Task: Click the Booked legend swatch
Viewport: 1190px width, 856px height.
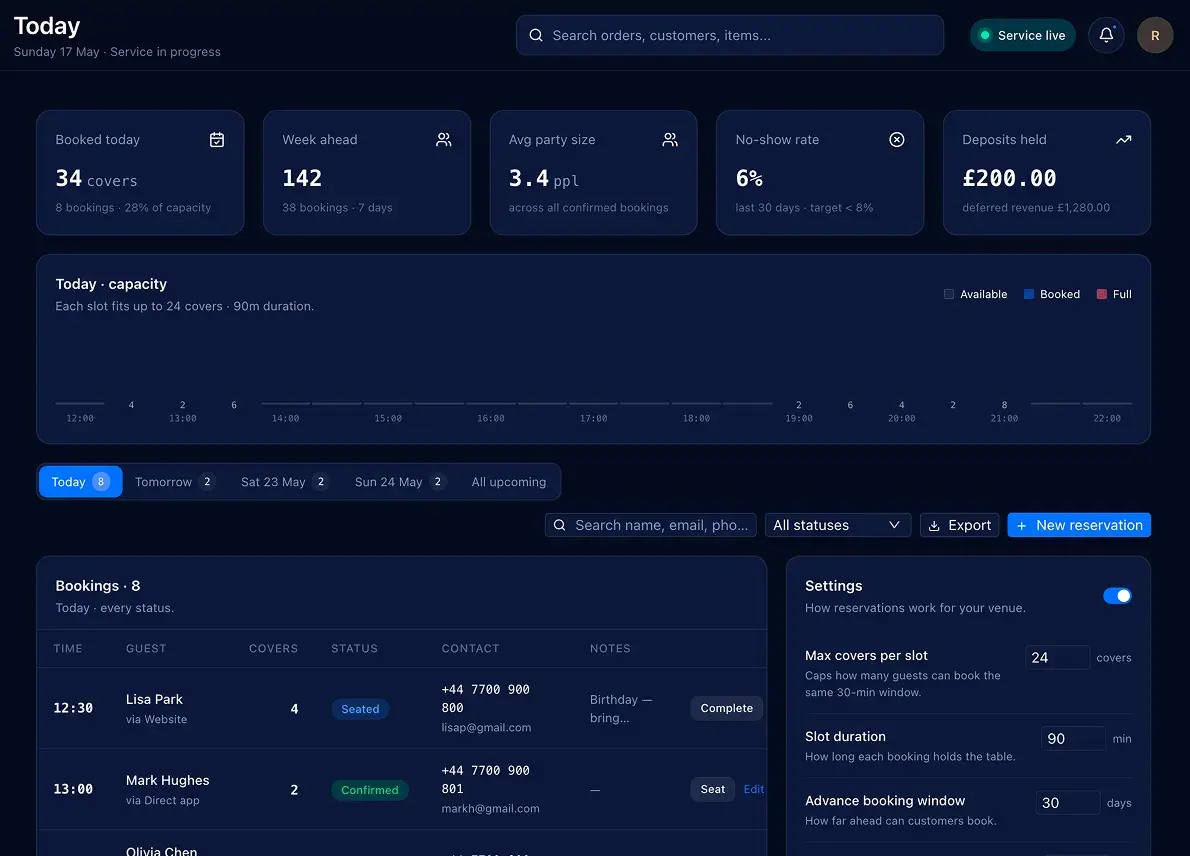Action: (1029, 294)
